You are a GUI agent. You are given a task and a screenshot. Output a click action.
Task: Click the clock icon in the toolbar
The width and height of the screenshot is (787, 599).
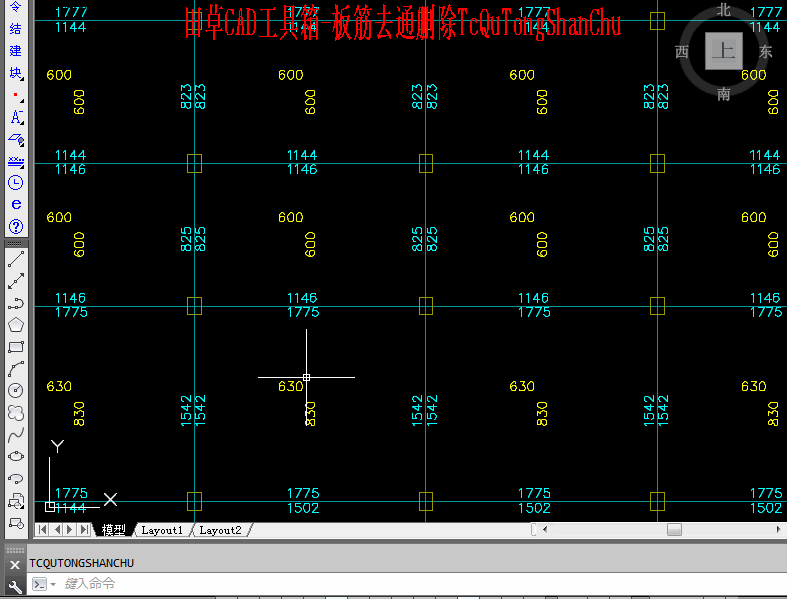(16, 183)
